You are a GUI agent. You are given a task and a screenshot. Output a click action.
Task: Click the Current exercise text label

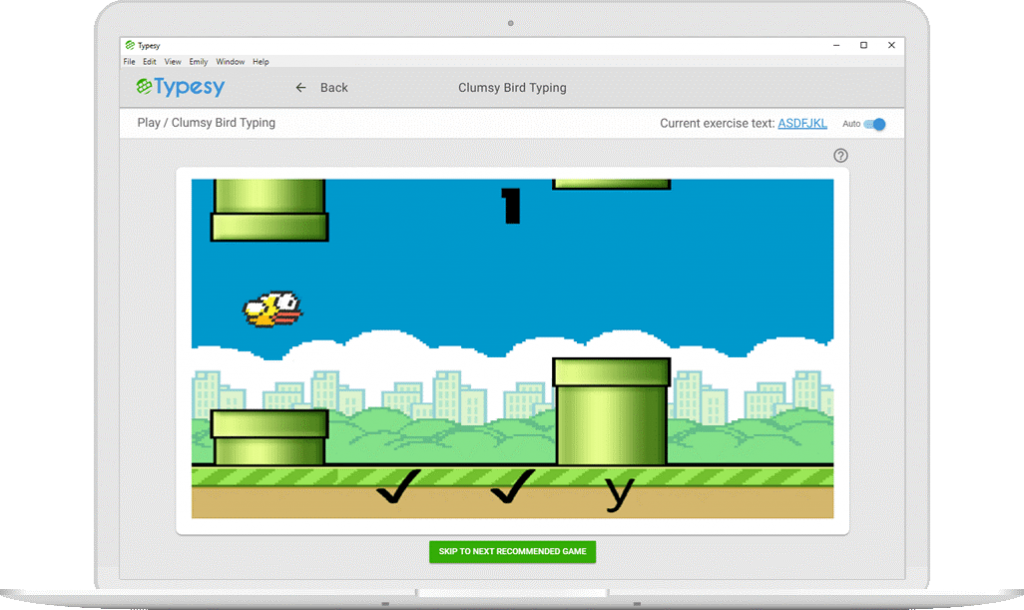717,123
